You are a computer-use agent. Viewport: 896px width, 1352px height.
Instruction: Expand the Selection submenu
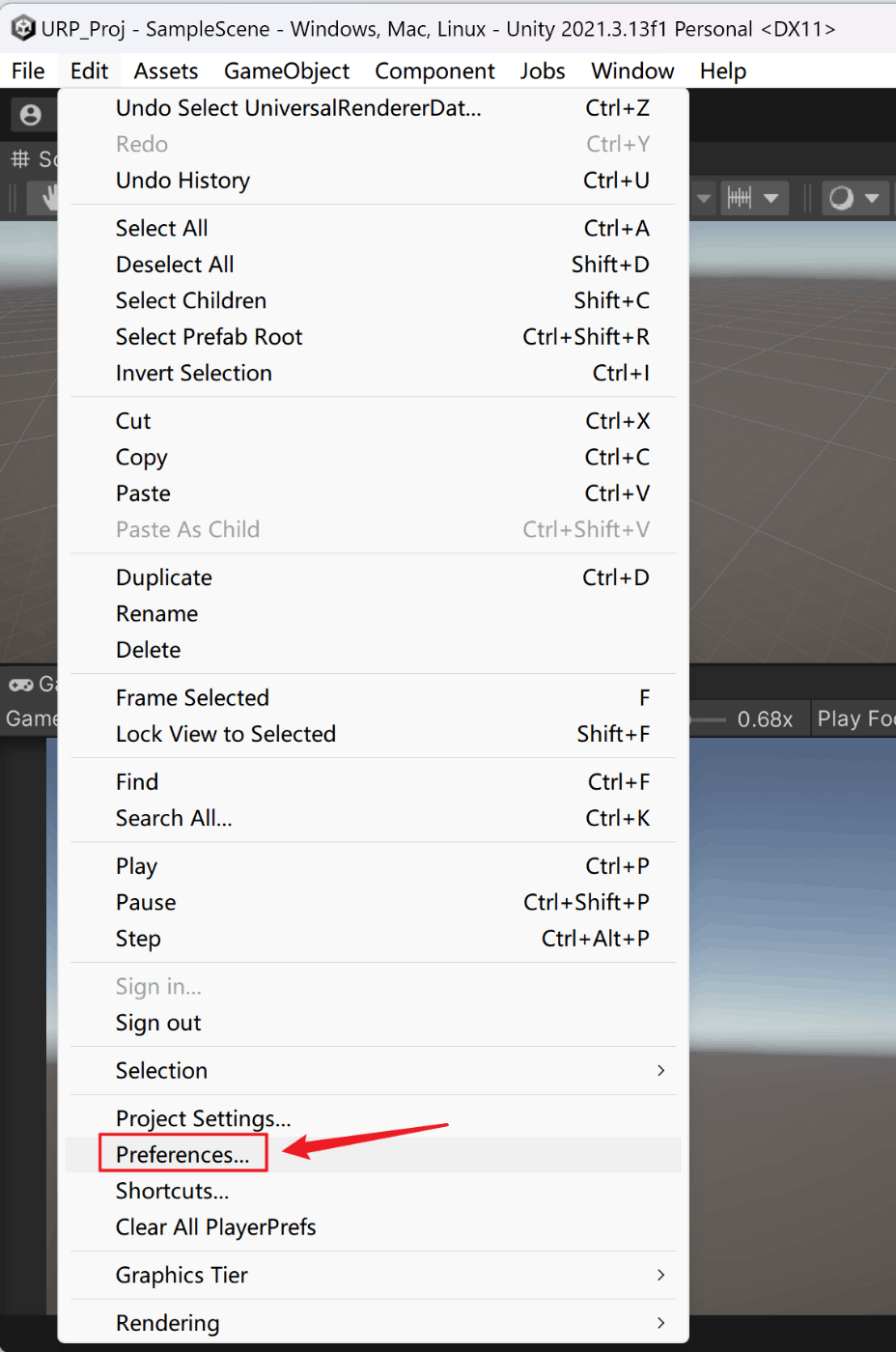373,1070
